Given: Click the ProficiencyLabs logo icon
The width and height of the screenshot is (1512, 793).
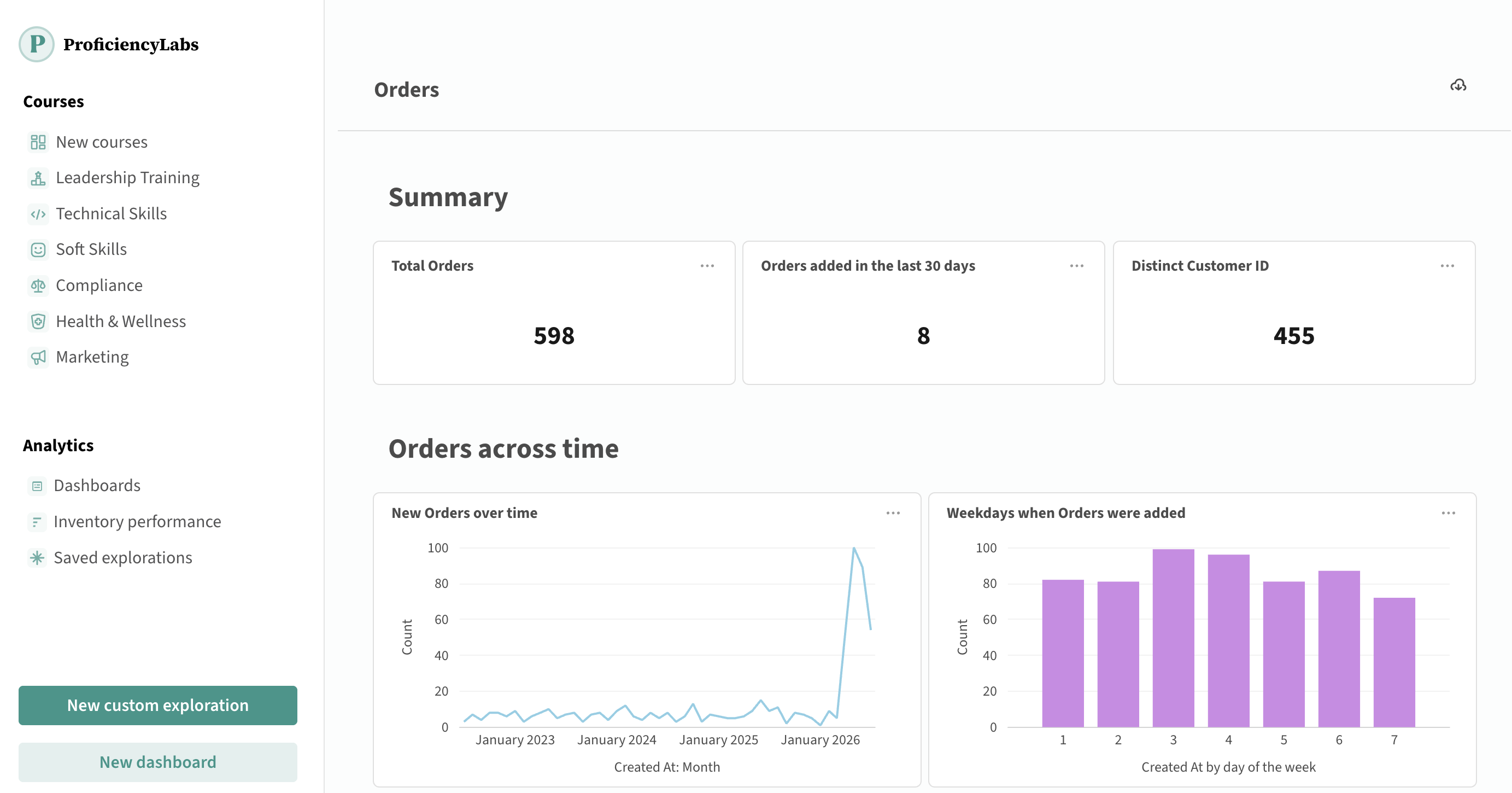Looking at the screenshot, I should tap(37, 44).
